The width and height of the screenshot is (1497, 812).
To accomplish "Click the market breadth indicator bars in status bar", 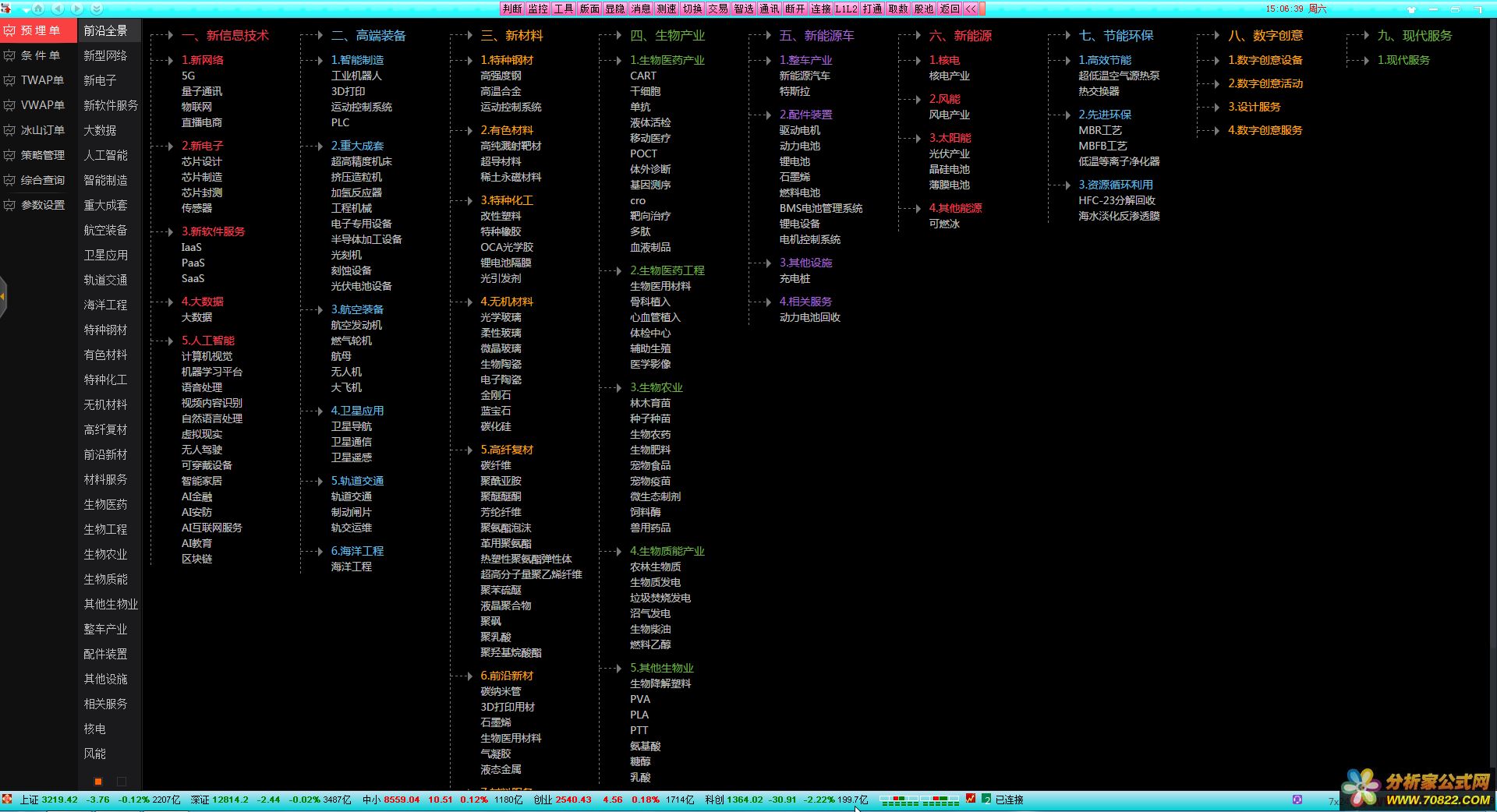I will pos(919,800).
